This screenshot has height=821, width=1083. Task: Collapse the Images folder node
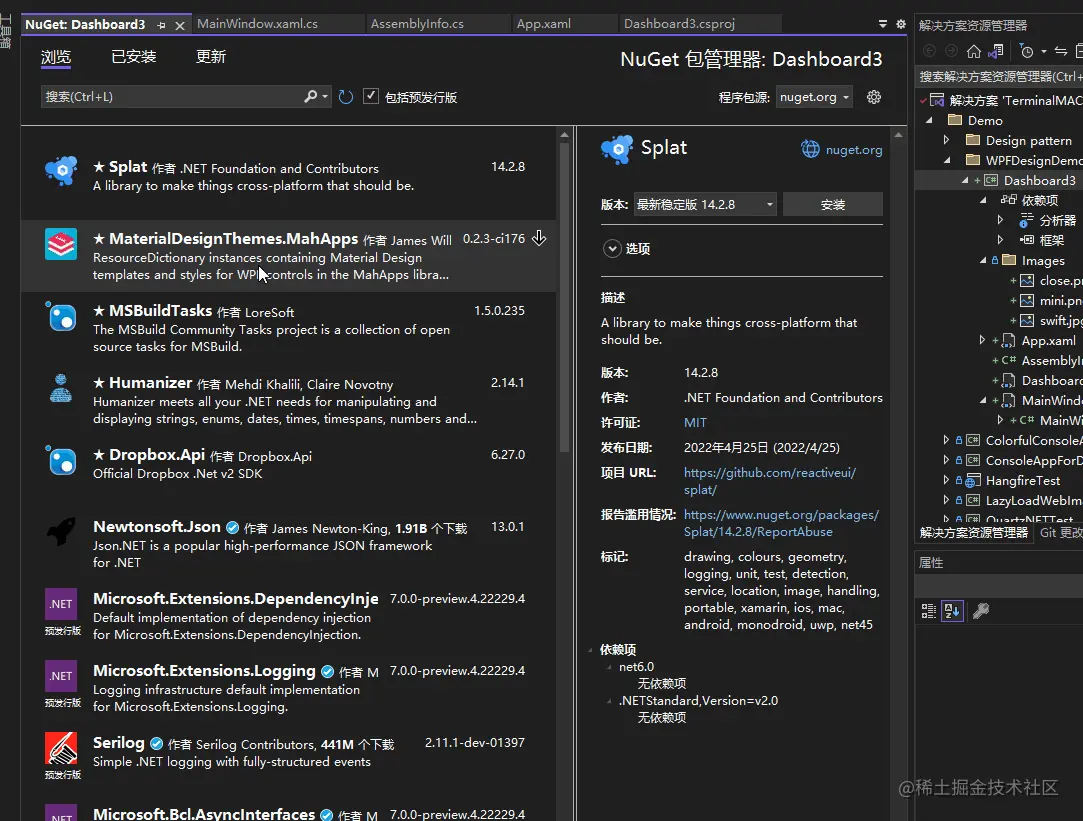(x=983, y=260)
